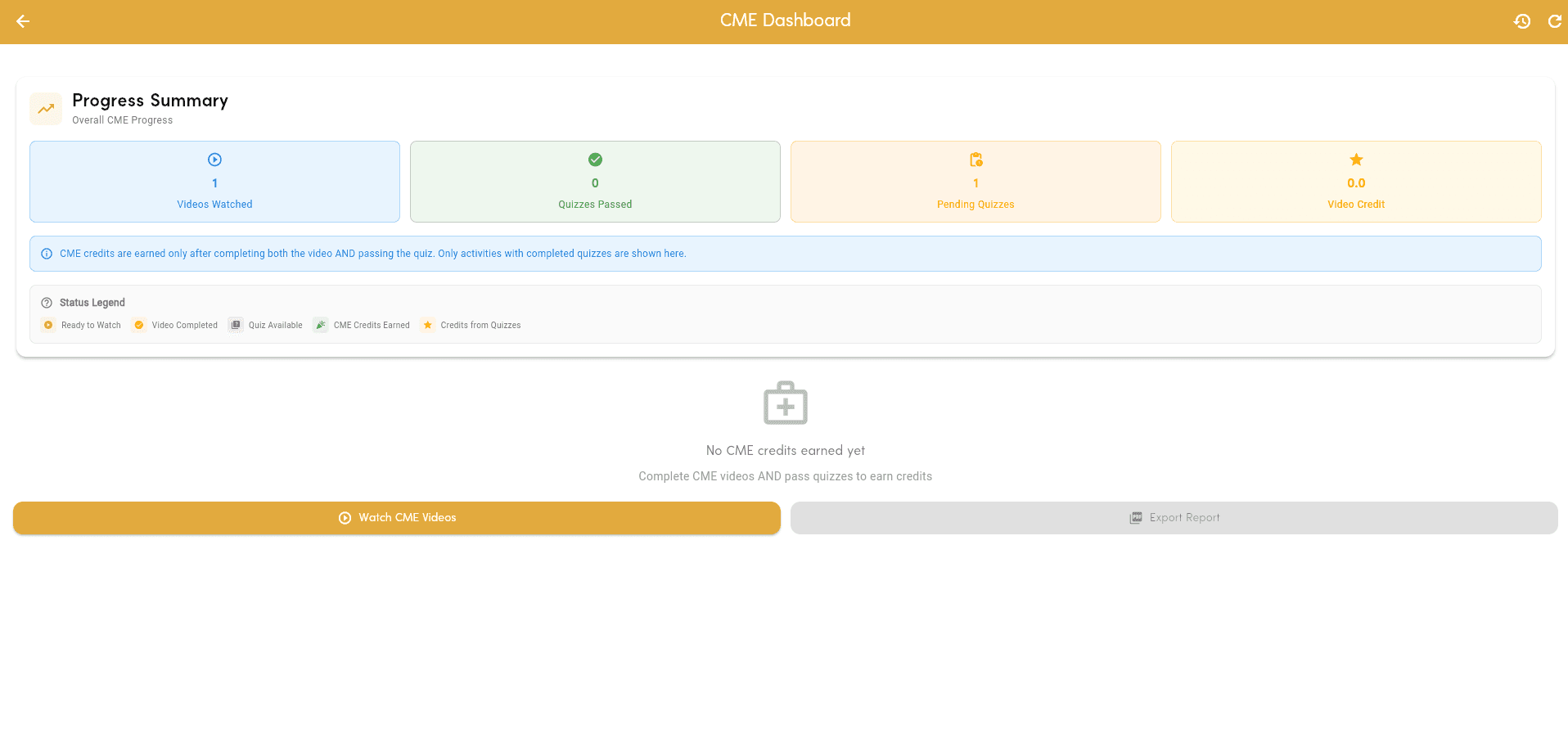Click the Status Legend question mark icon
The width and height of the screenshot is (1568, 743).
pyautogui.click(x=47, y=303)
